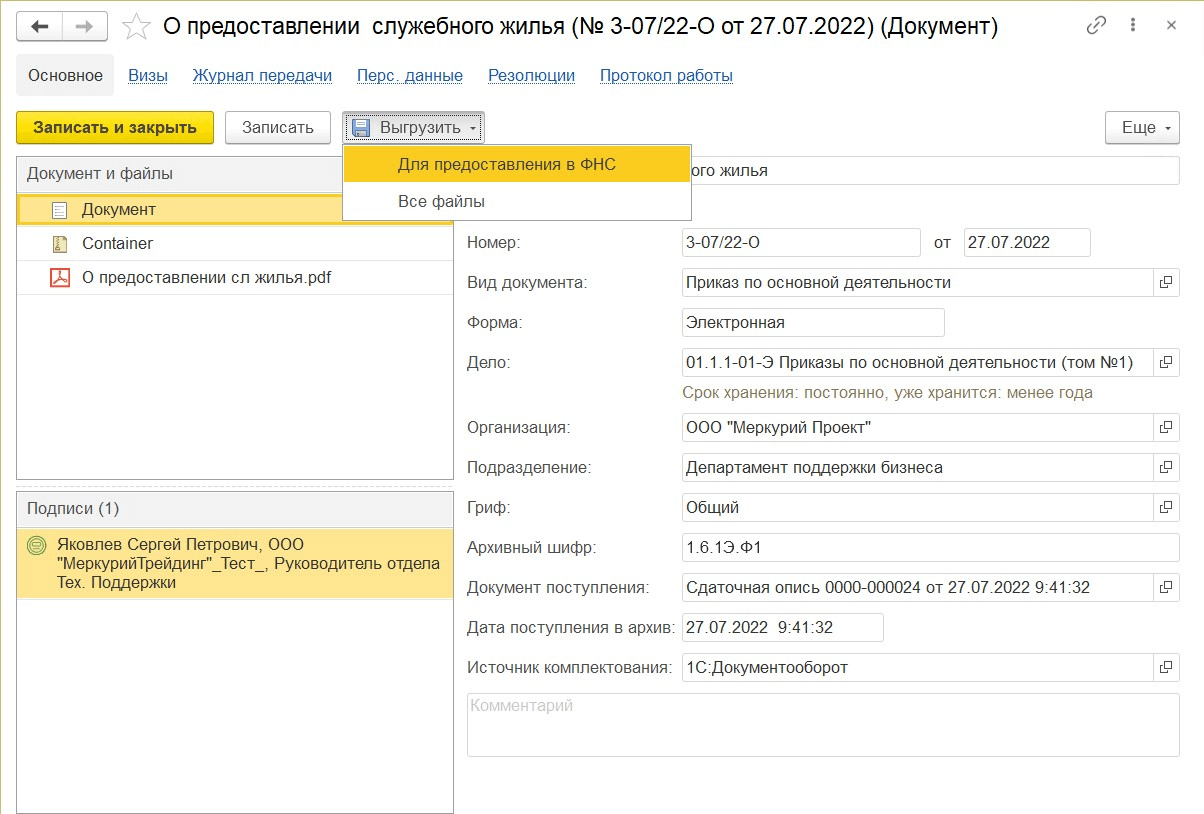Go forward with the right arrow button
Screen dimensions: 1204x814
tap(86, 27)
